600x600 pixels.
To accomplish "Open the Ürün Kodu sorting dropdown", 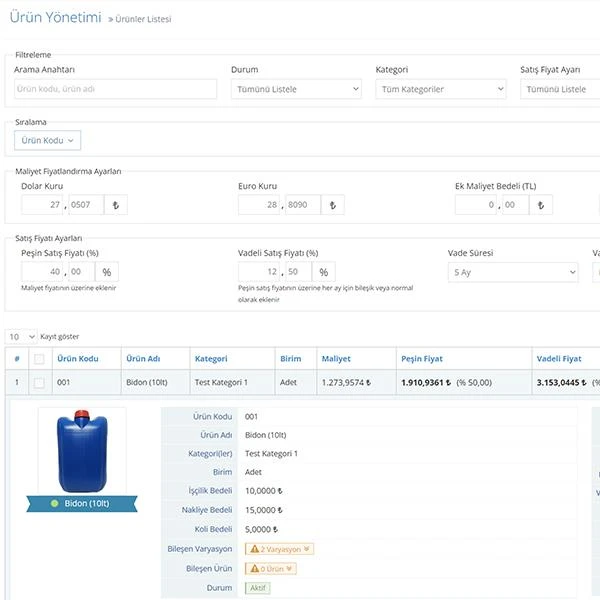I will pos(47,141).
